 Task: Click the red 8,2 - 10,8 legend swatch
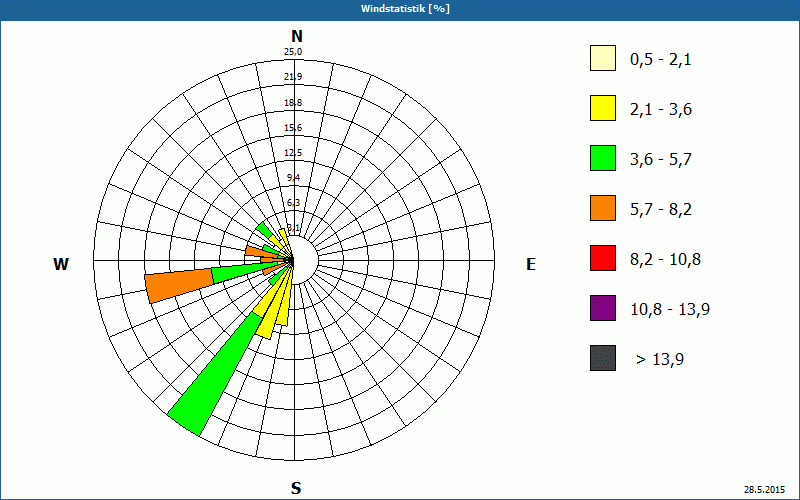[603, 258]
